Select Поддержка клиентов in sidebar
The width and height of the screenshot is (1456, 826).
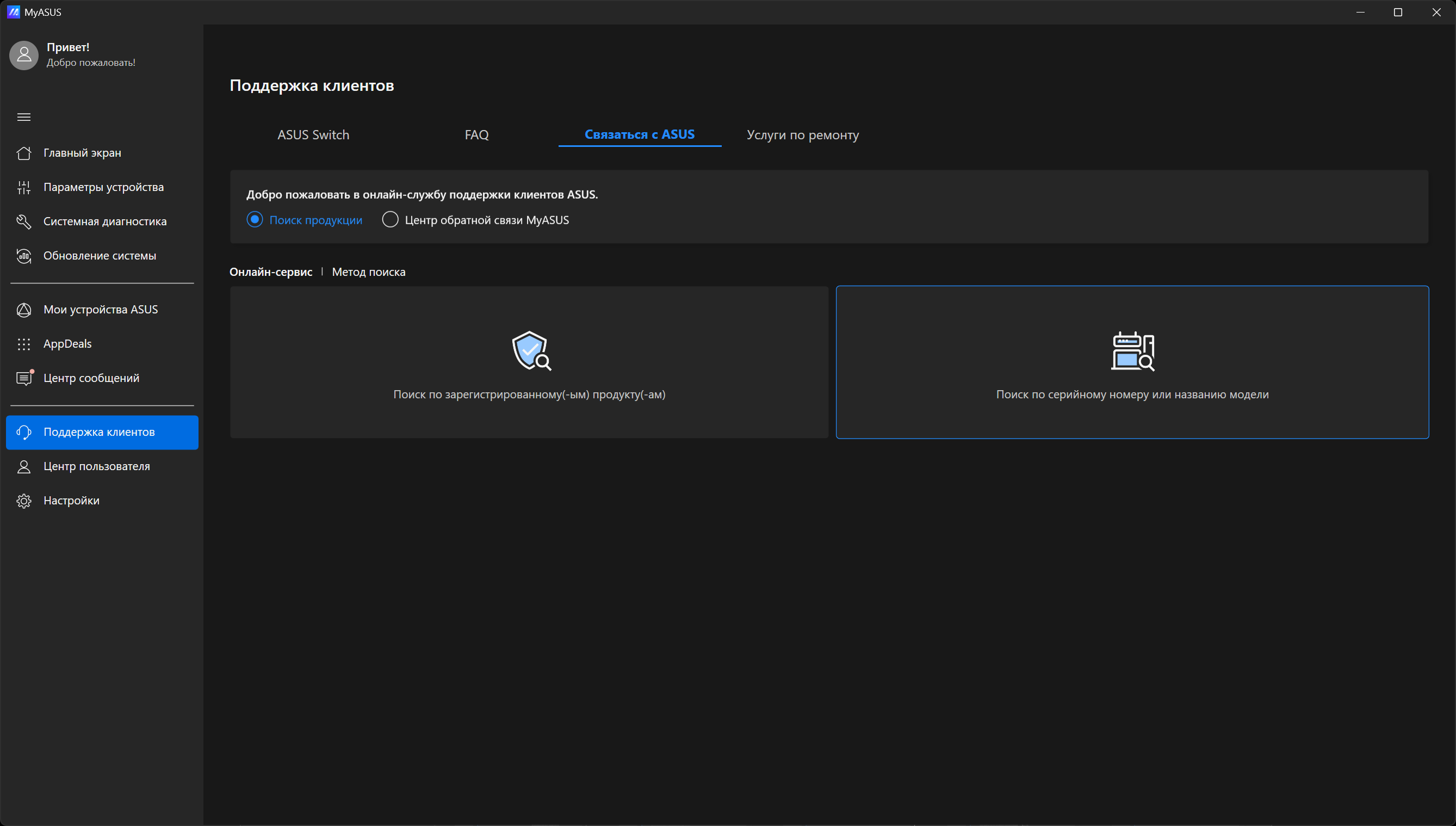coord(102,432)
